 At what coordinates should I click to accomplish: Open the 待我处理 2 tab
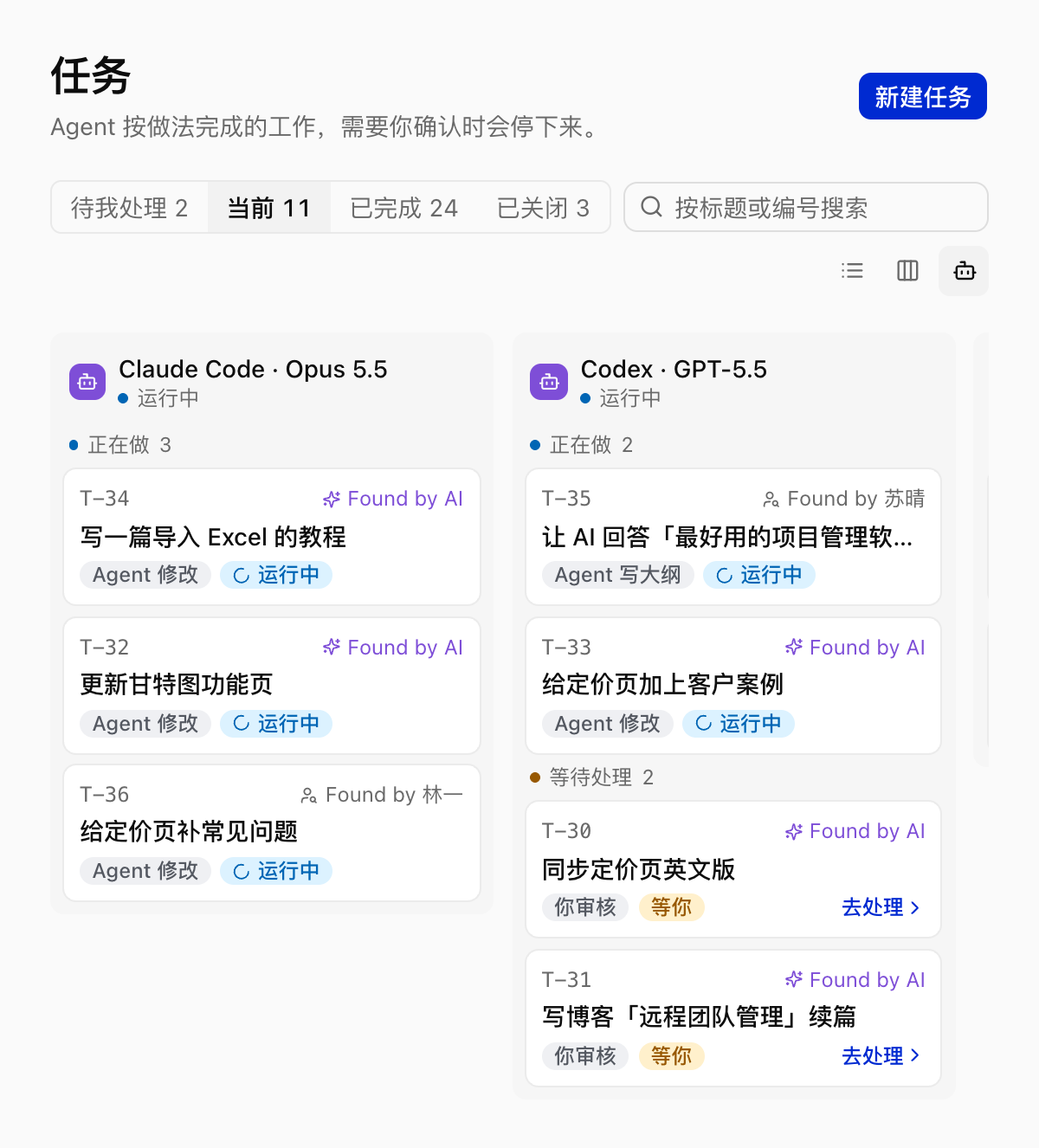tap(130, 208)
